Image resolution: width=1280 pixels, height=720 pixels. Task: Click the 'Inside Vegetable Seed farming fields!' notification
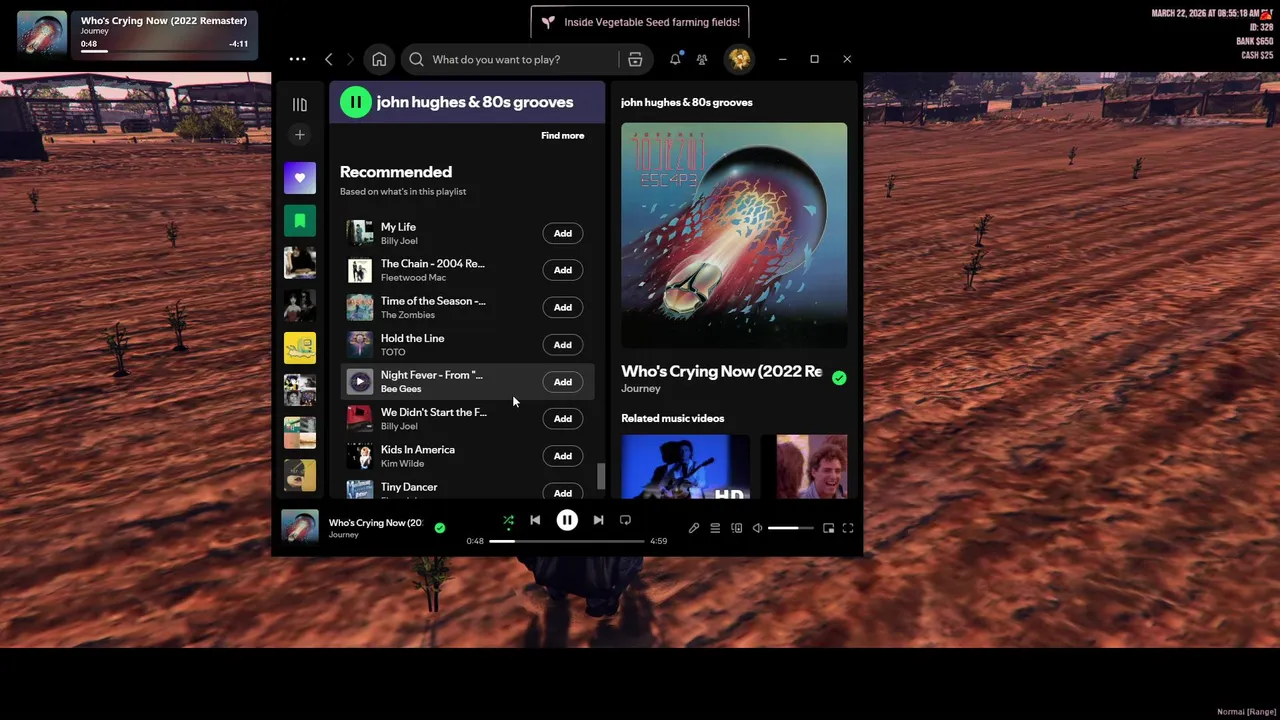(x=640, y=22)
